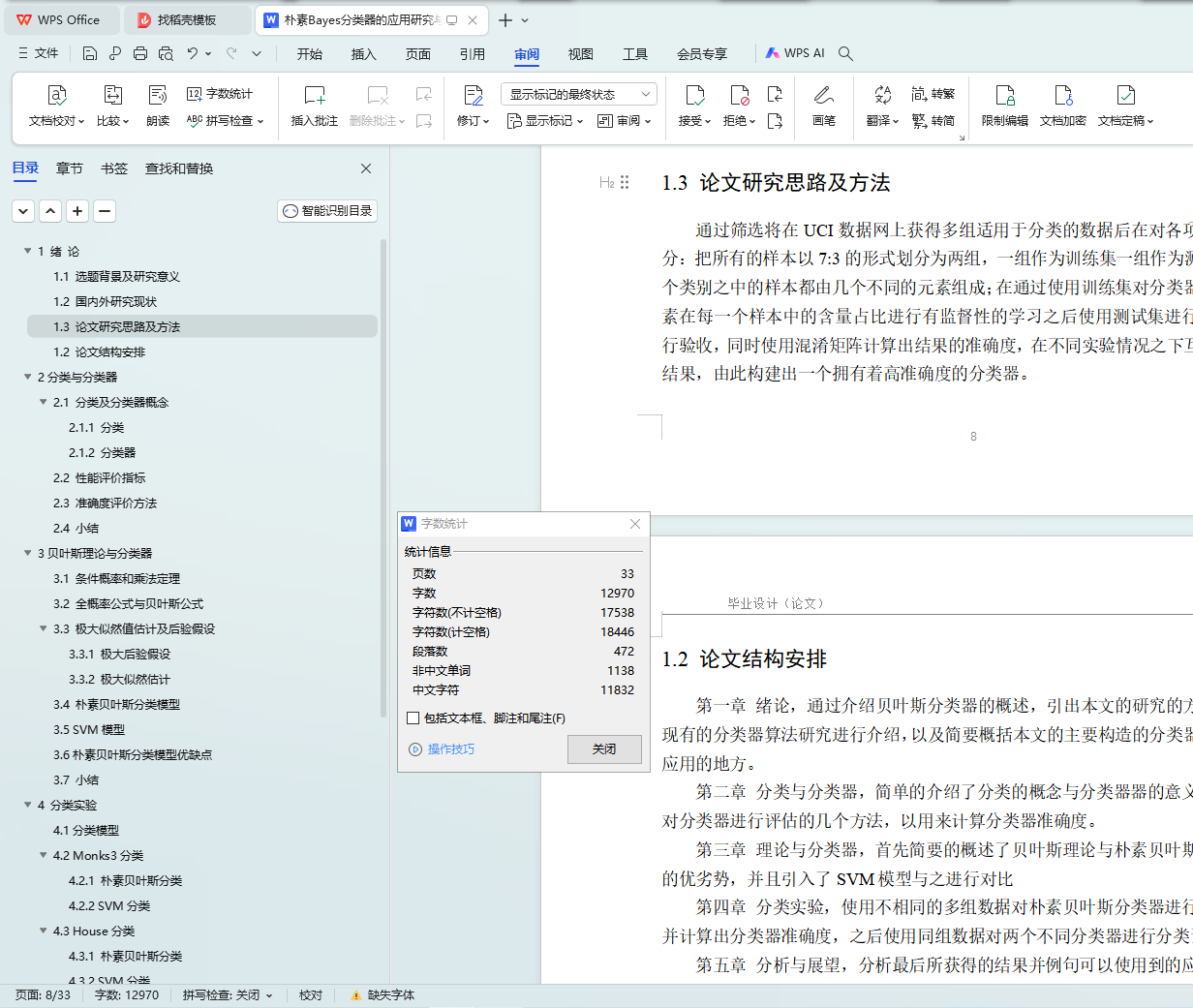Click the 关闭 button in word count dialog
Image resolution: width=1193 pixels, height=1008 pixels.
(x=604, y=749)
